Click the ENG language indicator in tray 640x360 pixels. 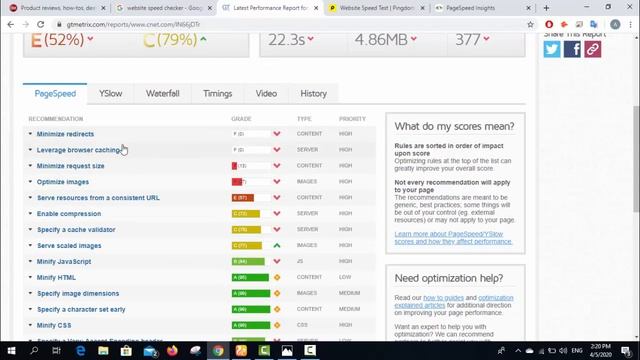577,351
